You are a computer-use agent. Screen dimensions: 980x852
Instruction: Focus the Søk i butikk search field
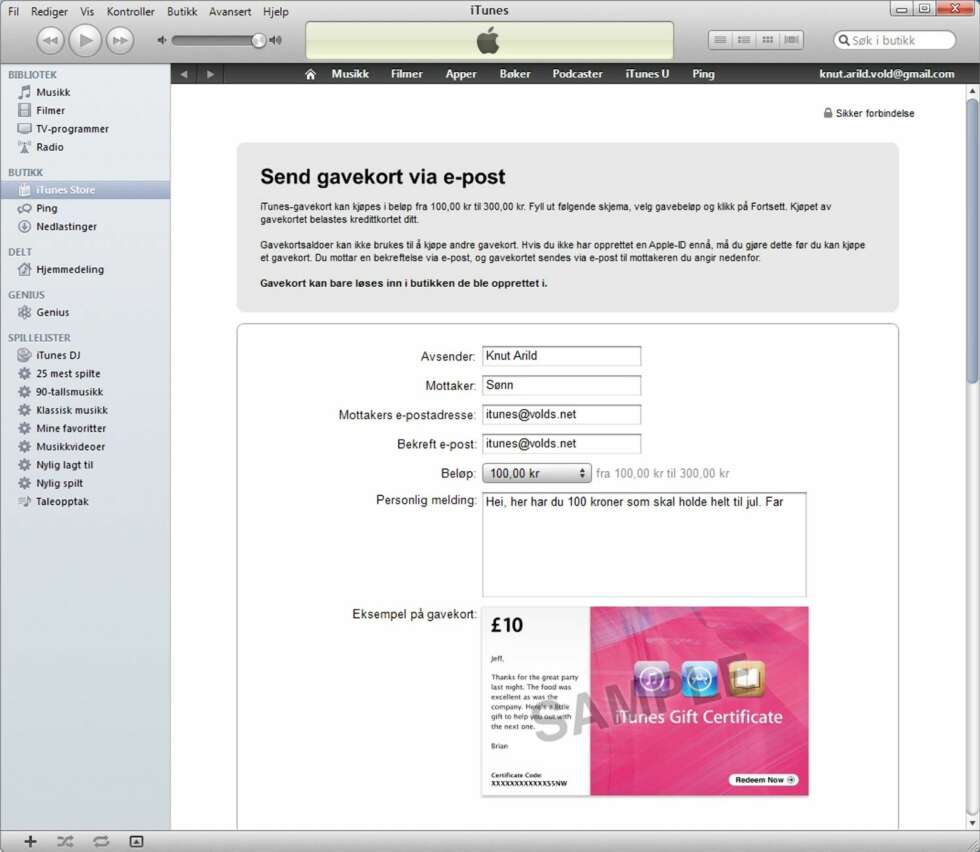895,40
